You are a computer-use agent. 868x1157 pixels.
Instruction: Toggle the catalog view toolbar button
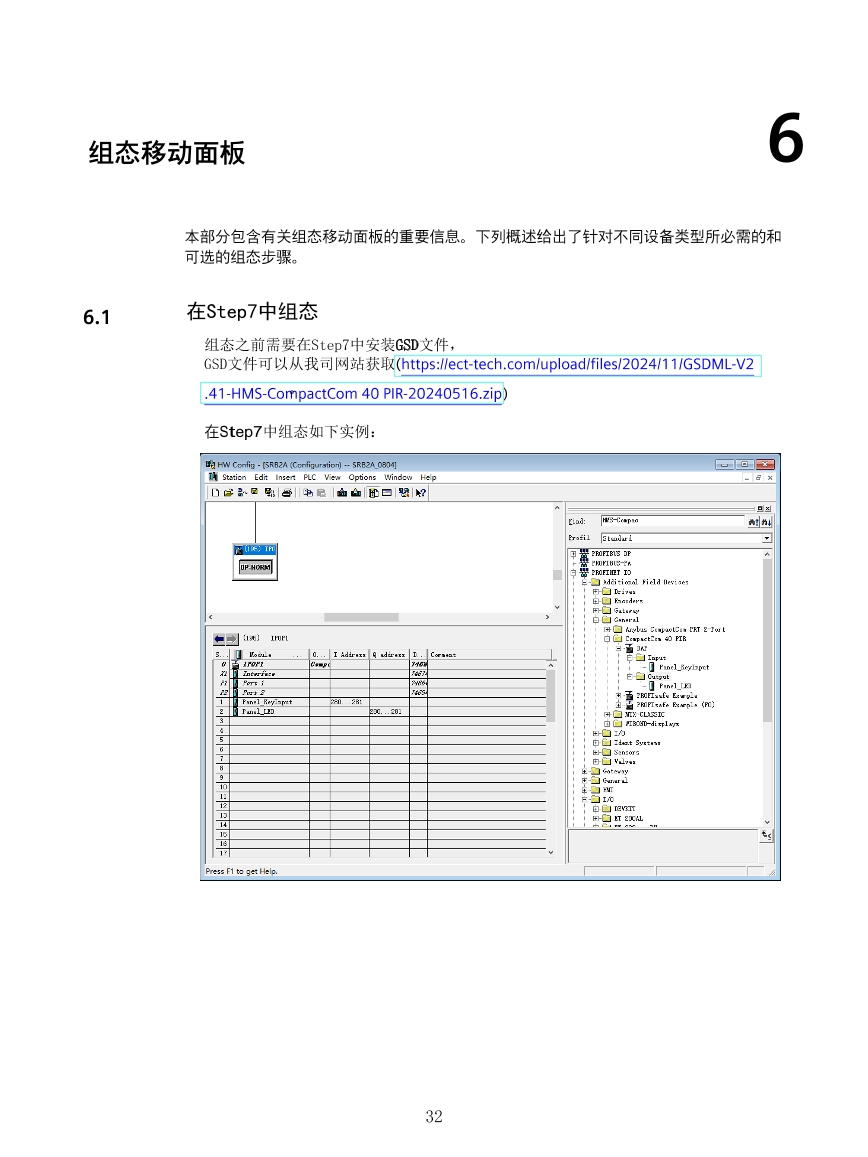click(x=373, y=493)
